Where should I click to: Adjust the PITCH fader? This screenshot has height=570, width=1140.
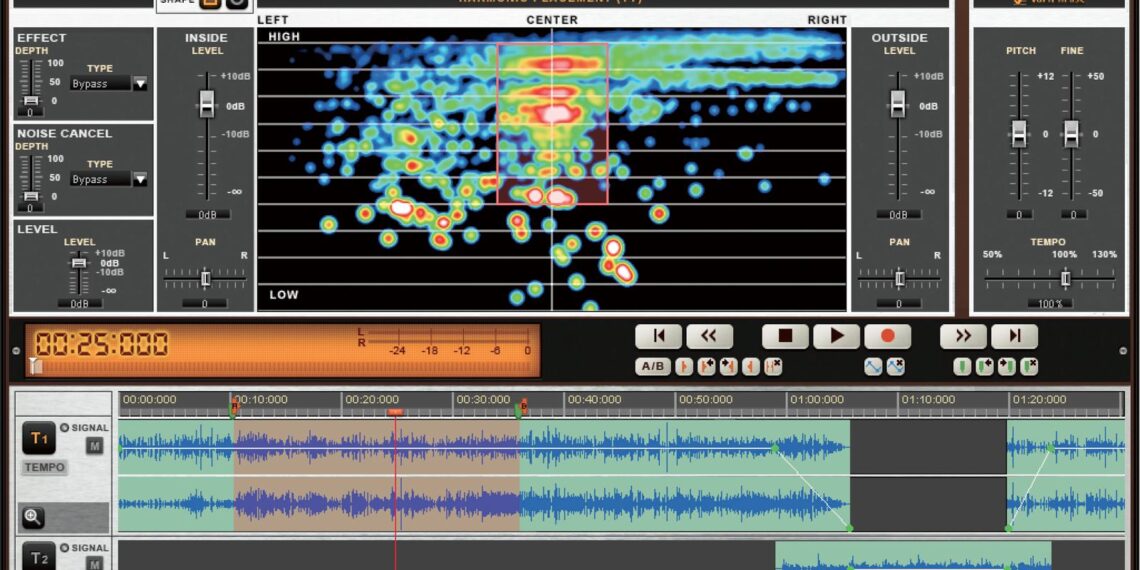click(1019, 134)
